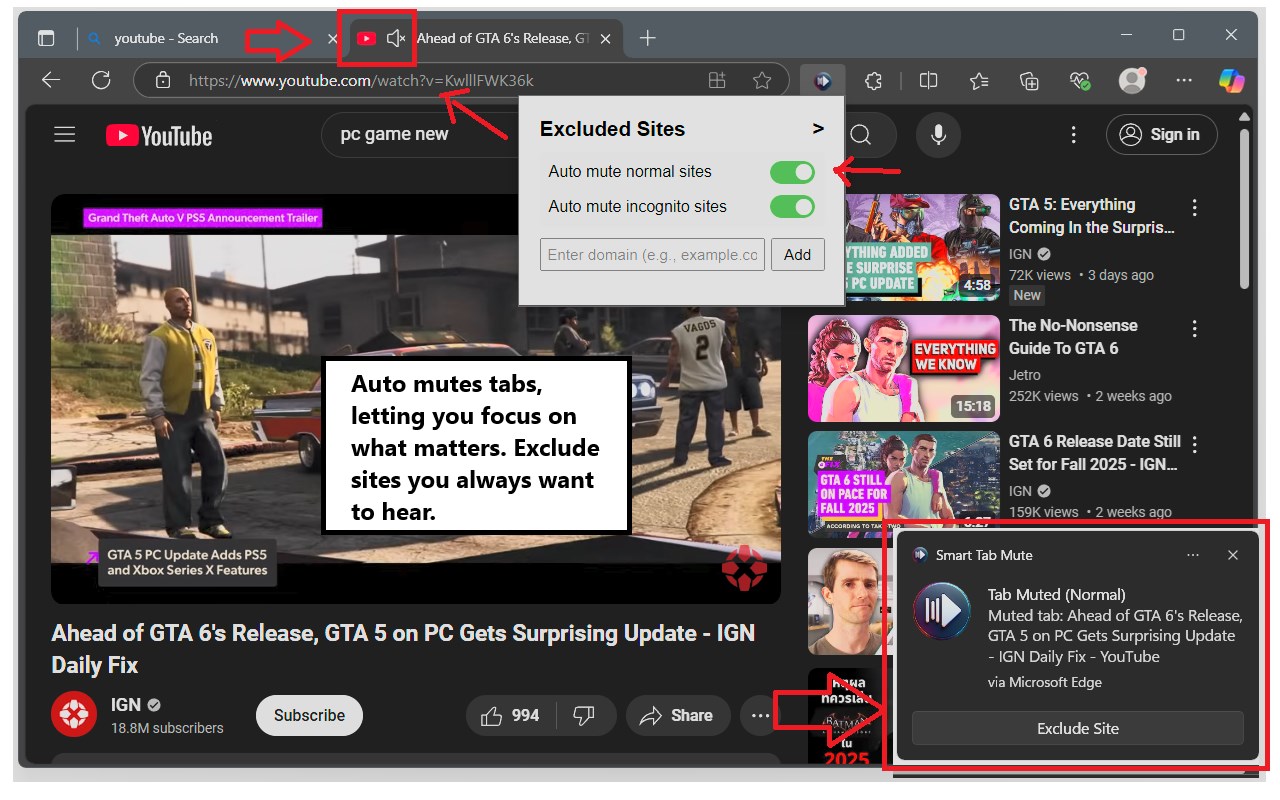The height and width of the screenshot is (800, 1280).
Task: Open notification options ellipsis in Smart Tab Mute toast
Action: click(1192, 555)
